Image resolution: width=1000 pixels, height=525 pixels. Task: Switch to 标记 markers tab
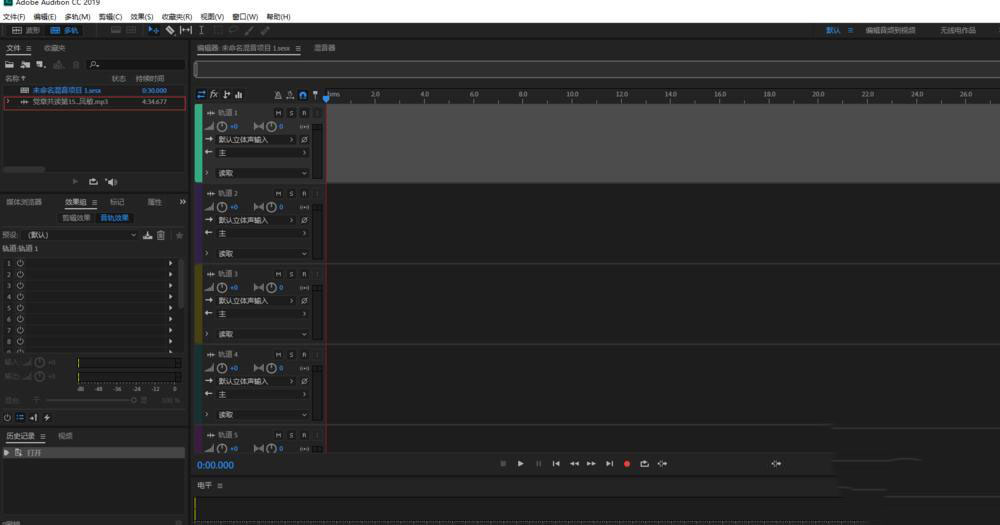coord(117,202)
